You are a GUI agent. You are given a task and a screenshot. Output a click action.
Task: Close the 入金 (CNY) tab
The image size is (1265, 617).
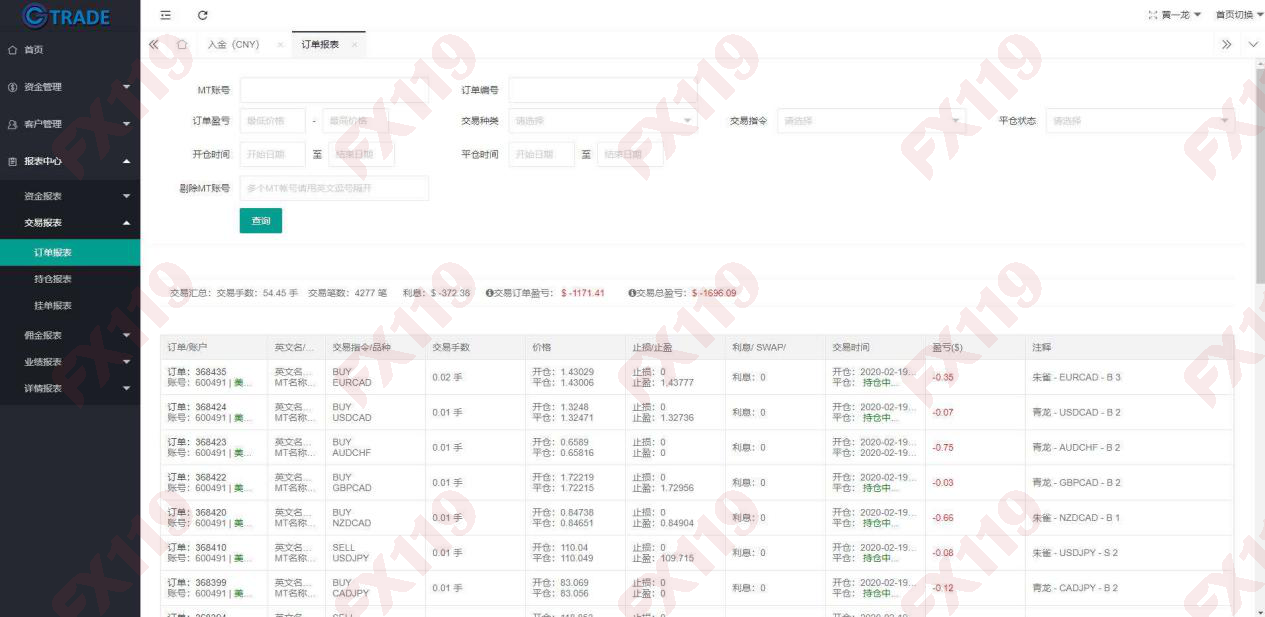pos(279,45)
